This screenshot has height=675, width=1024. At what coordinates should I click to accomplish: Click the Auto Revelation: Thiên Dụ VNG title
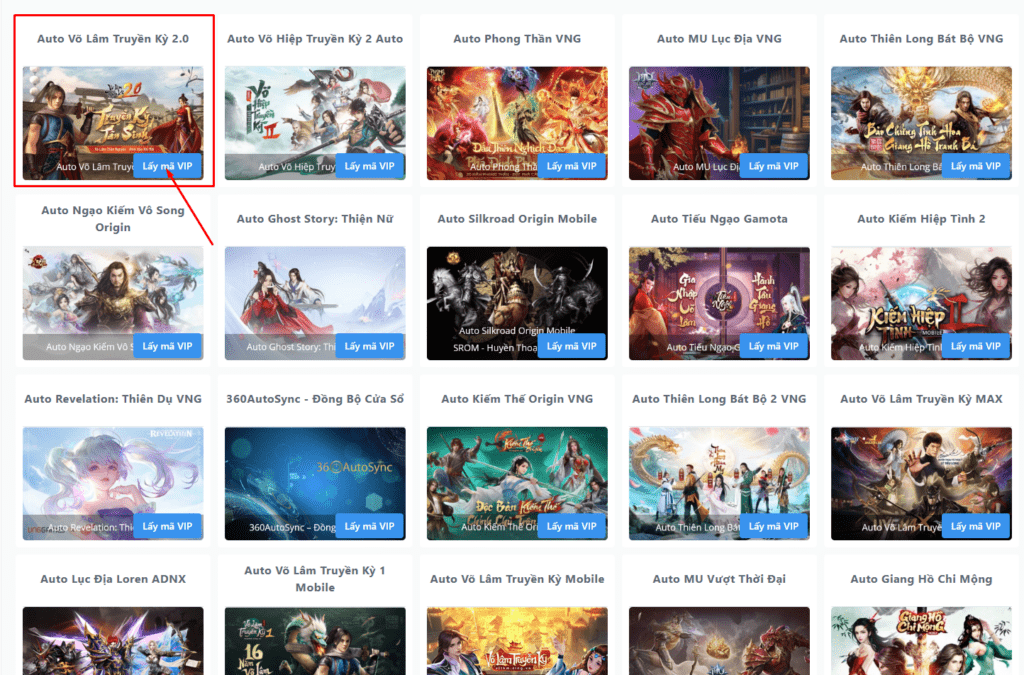pos(113,399)
